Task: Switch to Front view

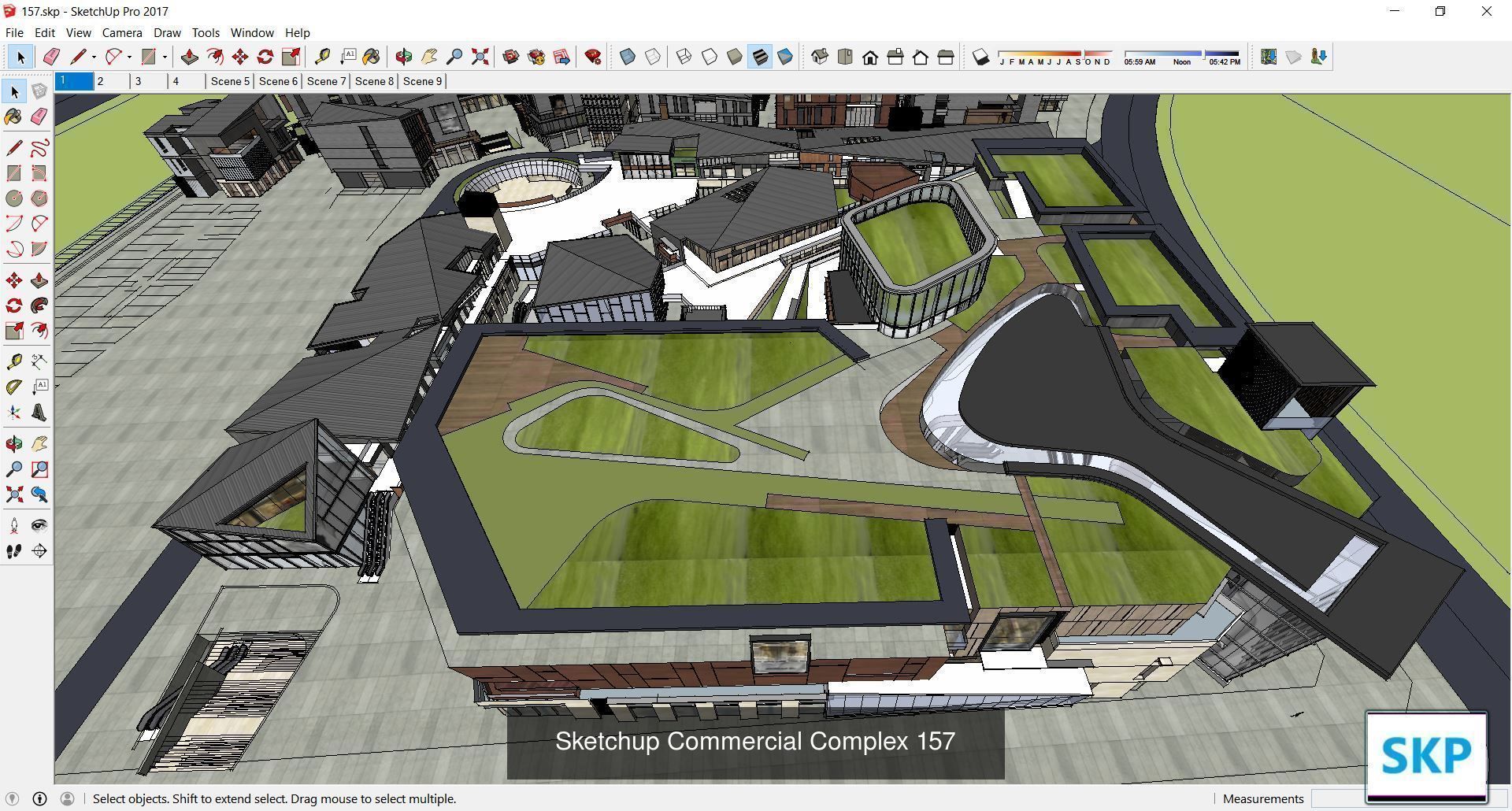Action: (x=870, y=57)
